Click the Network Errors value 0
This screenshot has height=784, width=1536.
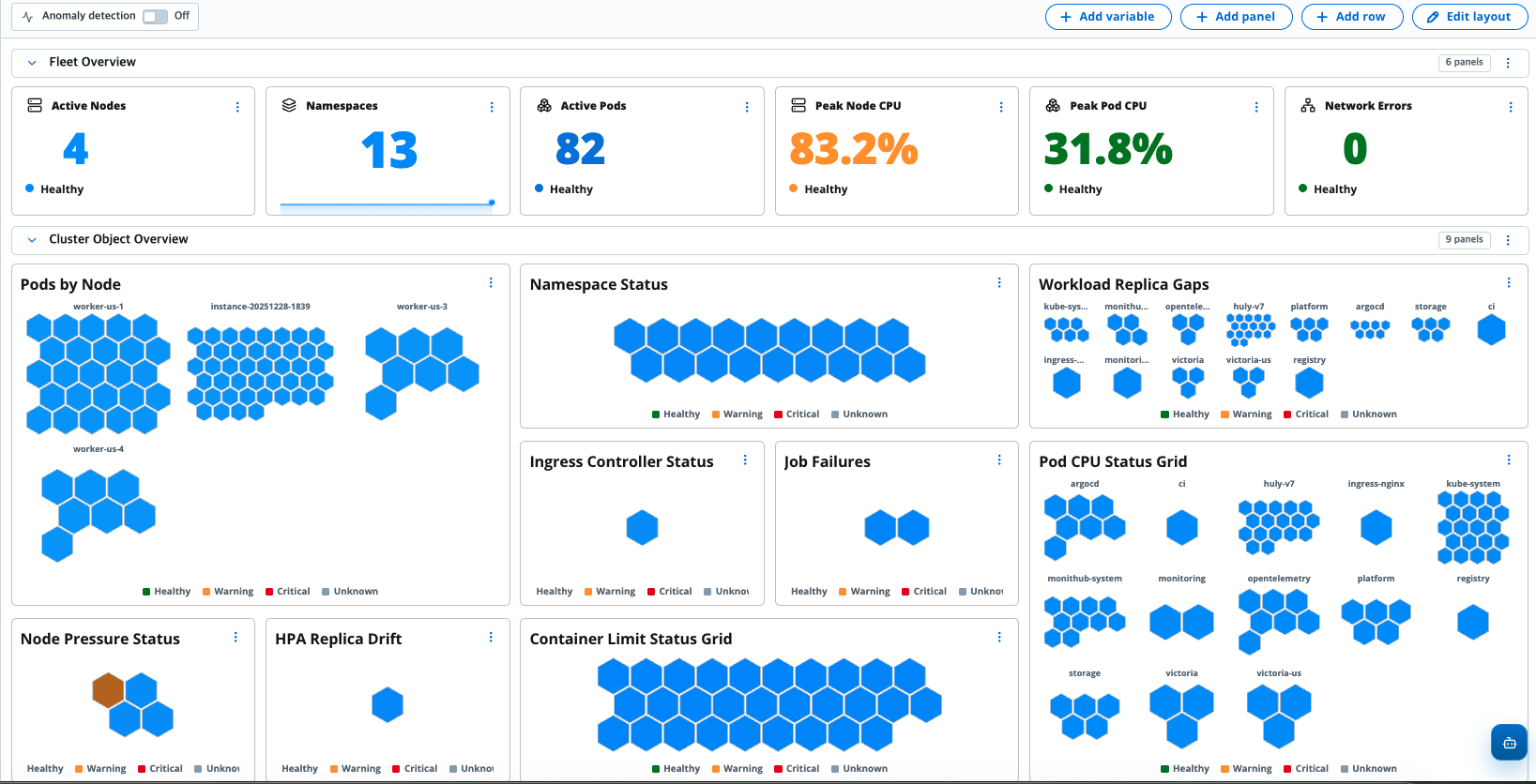coord(1355,149)
